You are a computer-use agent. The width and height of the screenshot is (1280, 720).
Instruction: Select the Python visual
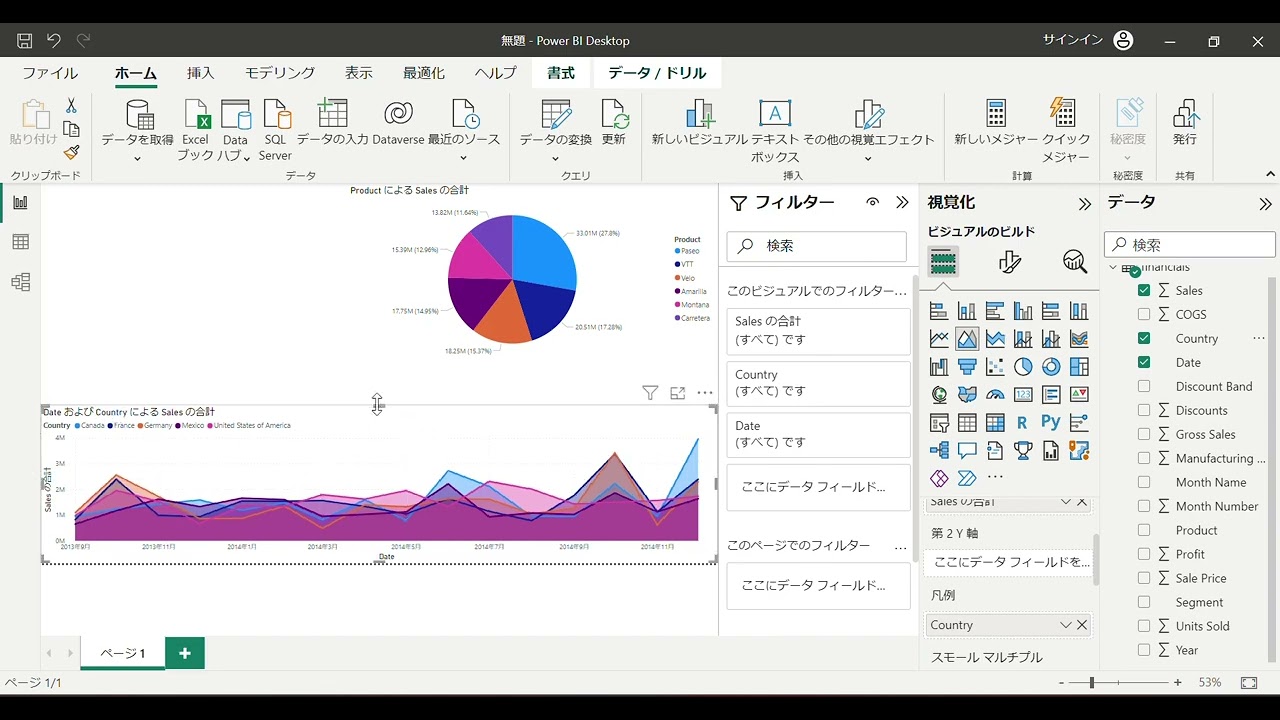(1051, 423)
